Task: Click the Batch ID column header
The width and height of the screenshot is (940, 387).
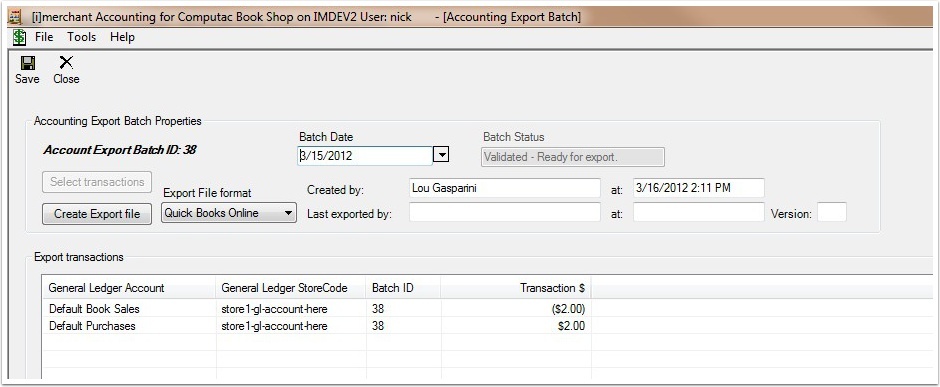Action: pos(403,288)
